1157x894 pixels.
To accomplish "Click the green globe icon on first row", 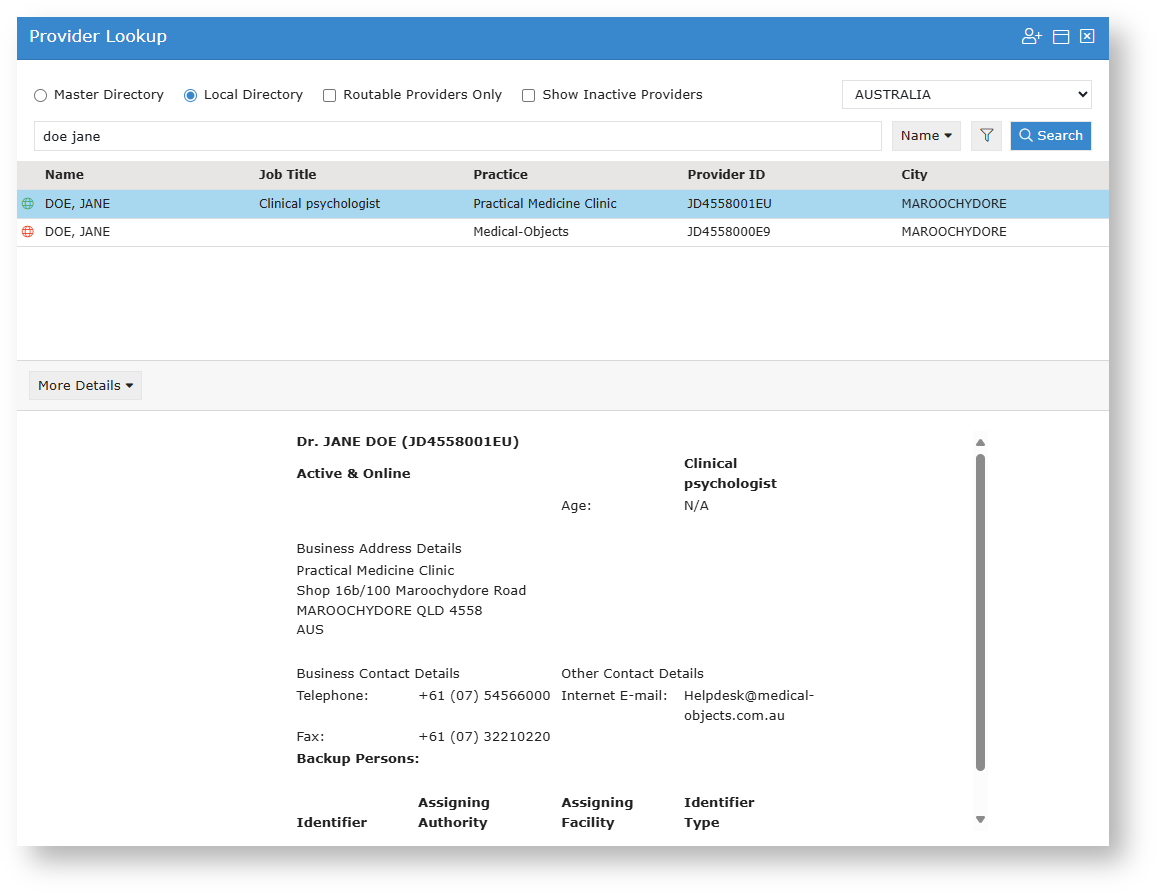I will 28,204.
